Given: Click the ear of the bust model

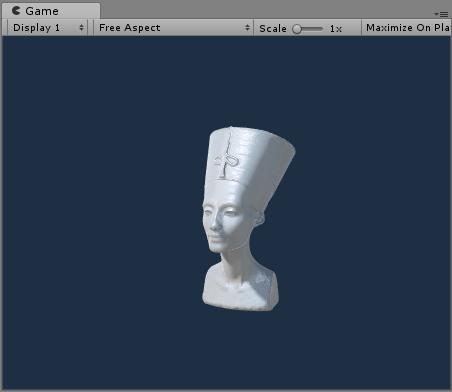Looking at the screenshot, I should click(259, 218).
